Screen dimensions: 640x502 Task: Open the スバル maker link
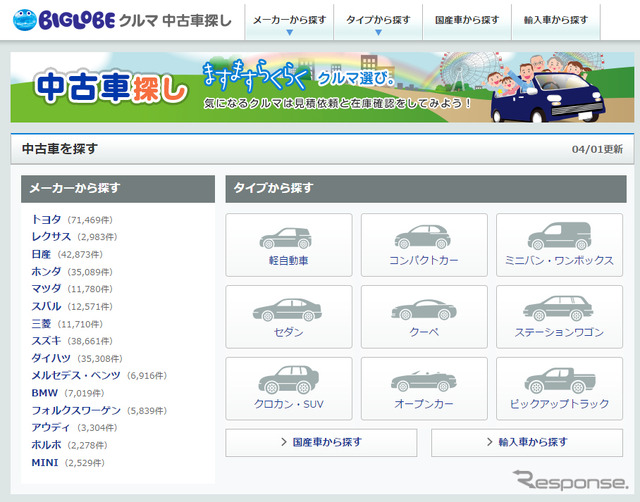(x=46, y=306)
